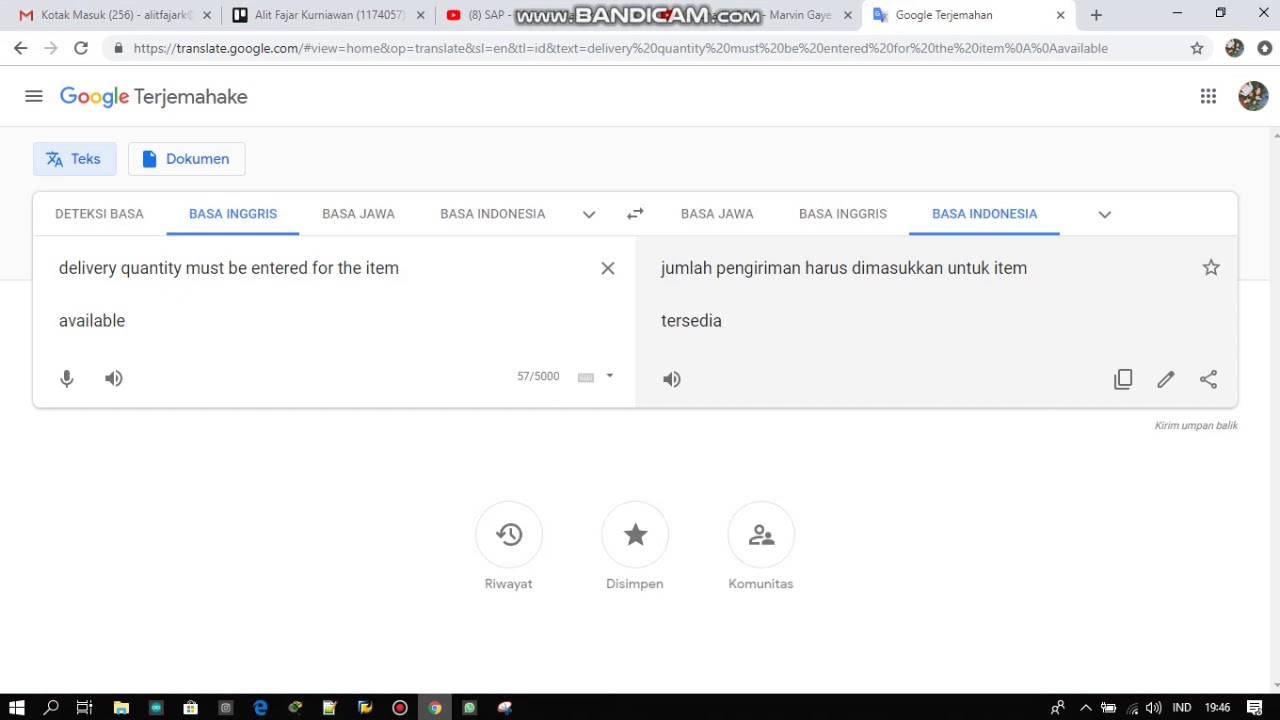Open the Google apps grid
The image size is (1280, 720).
(1208, 96)
